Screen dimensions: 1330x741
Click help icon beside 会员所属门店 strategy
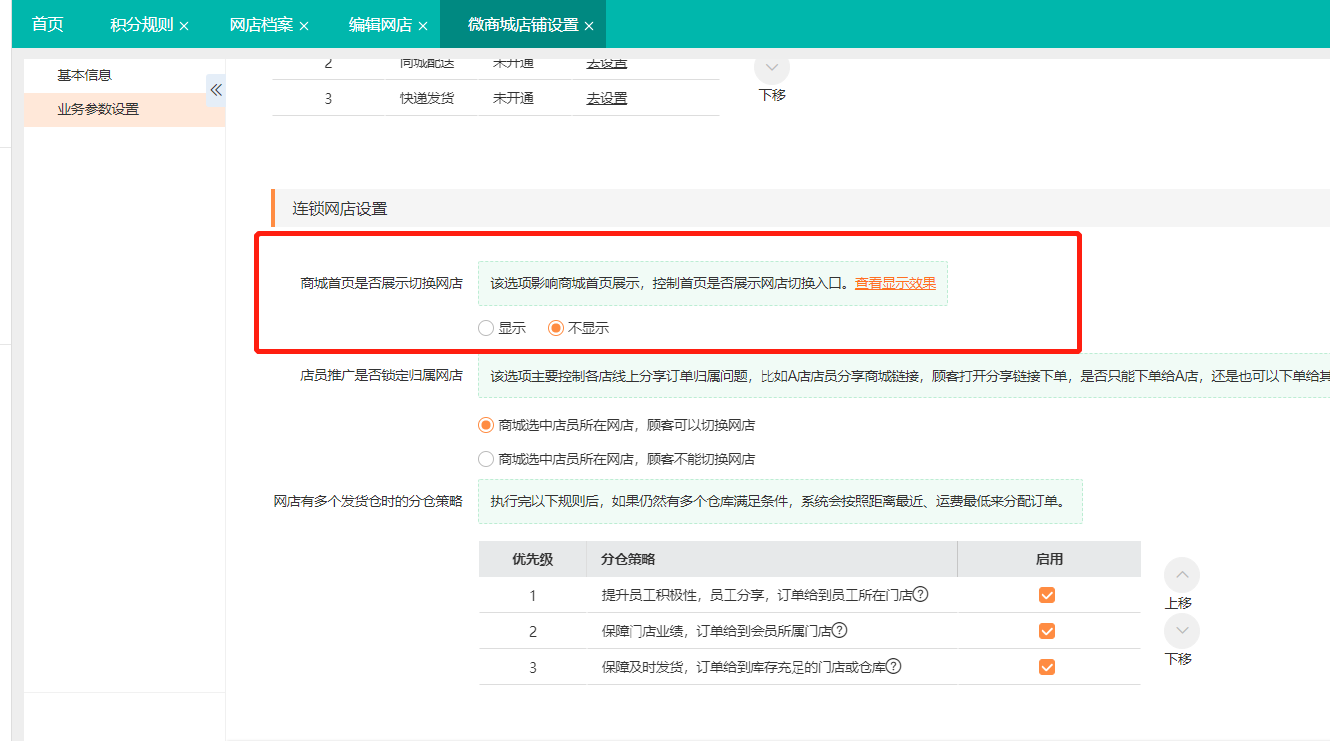[x=840, y=630]
